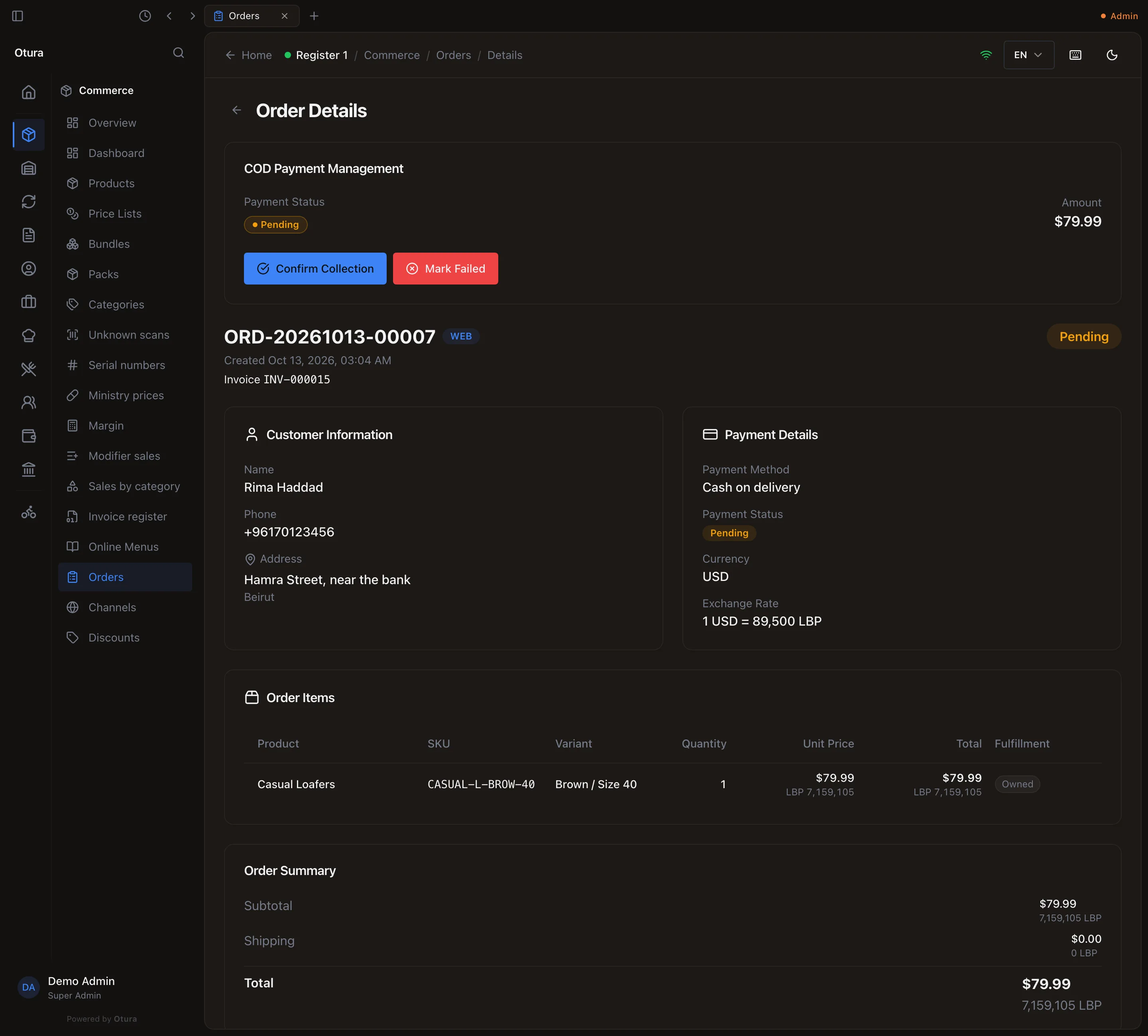
Task: Open the Home icon in left rail
Action: (28, 92)
